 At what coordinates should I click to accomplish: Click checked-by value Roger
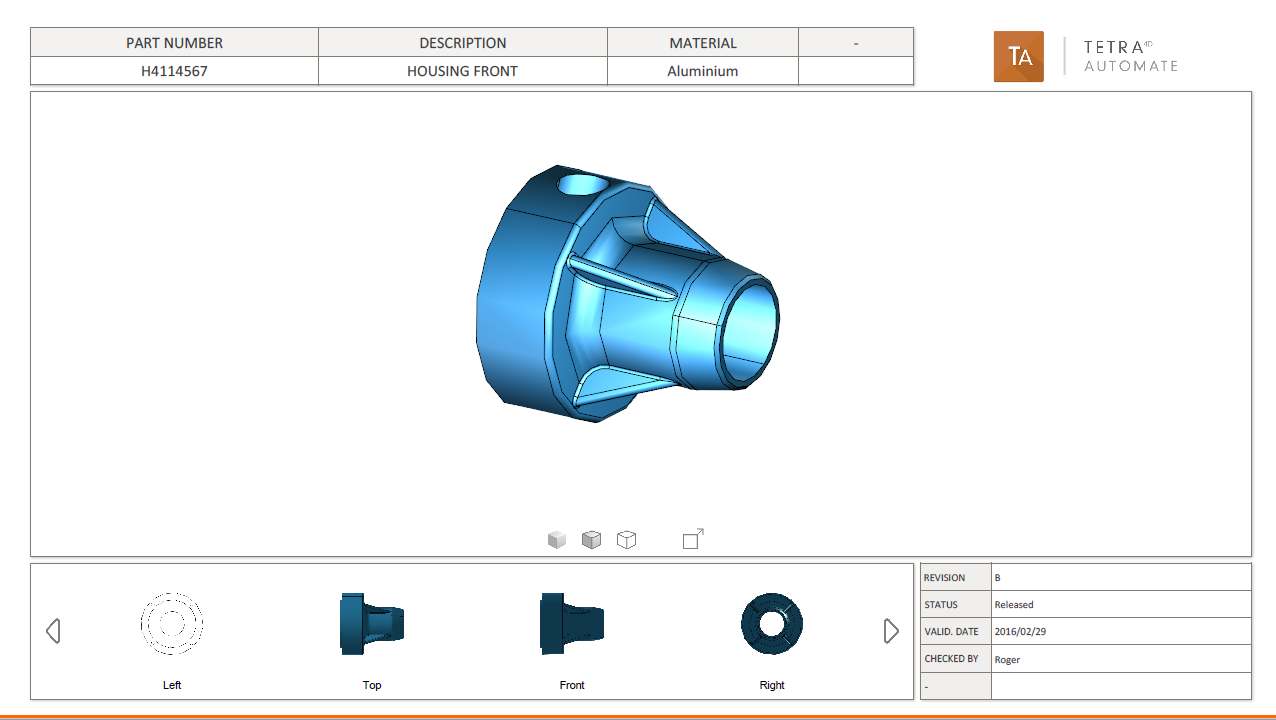tap(1007, 660)
